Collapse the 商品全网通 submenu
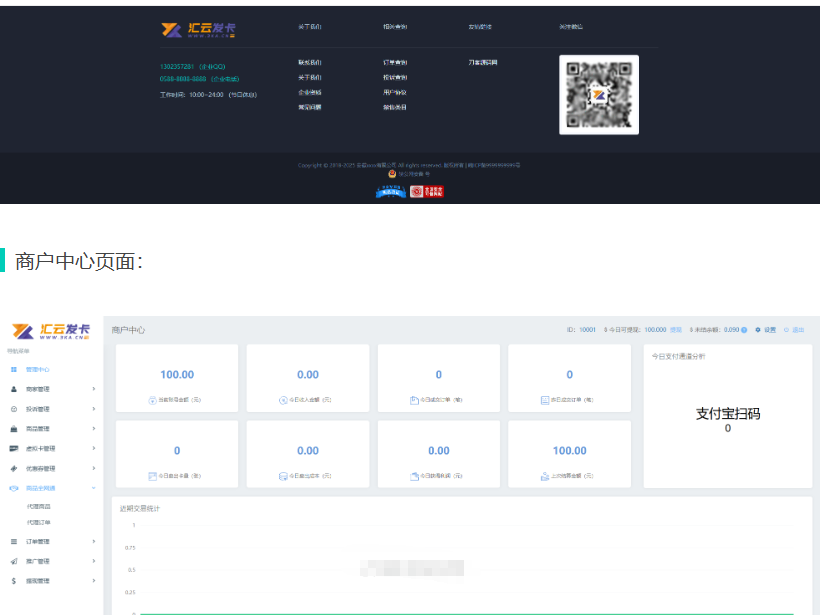820x615 pixels. click(92, 488)
